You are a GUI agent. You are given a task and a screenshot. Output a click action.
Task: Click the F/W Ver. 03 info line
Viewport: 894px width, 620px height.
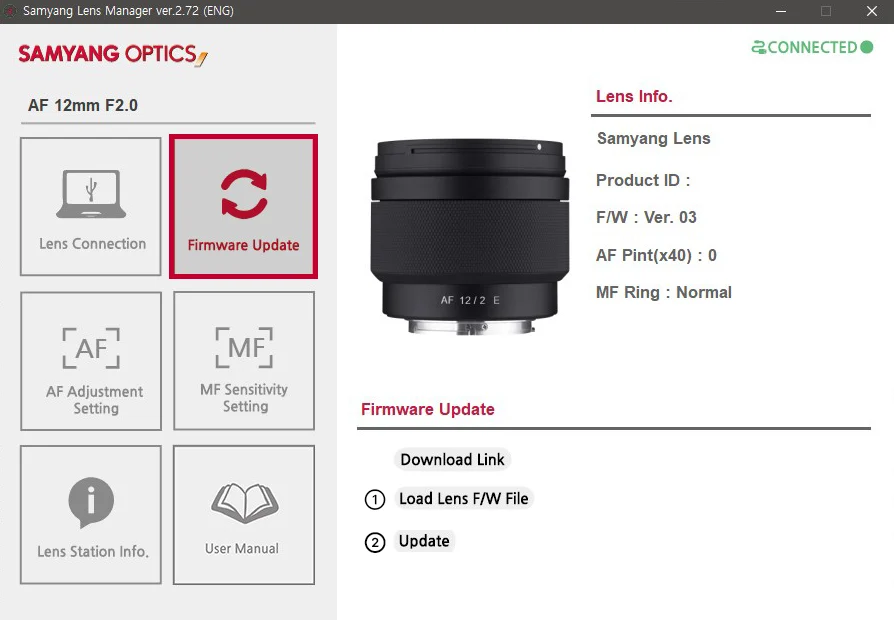pos(646,217)
